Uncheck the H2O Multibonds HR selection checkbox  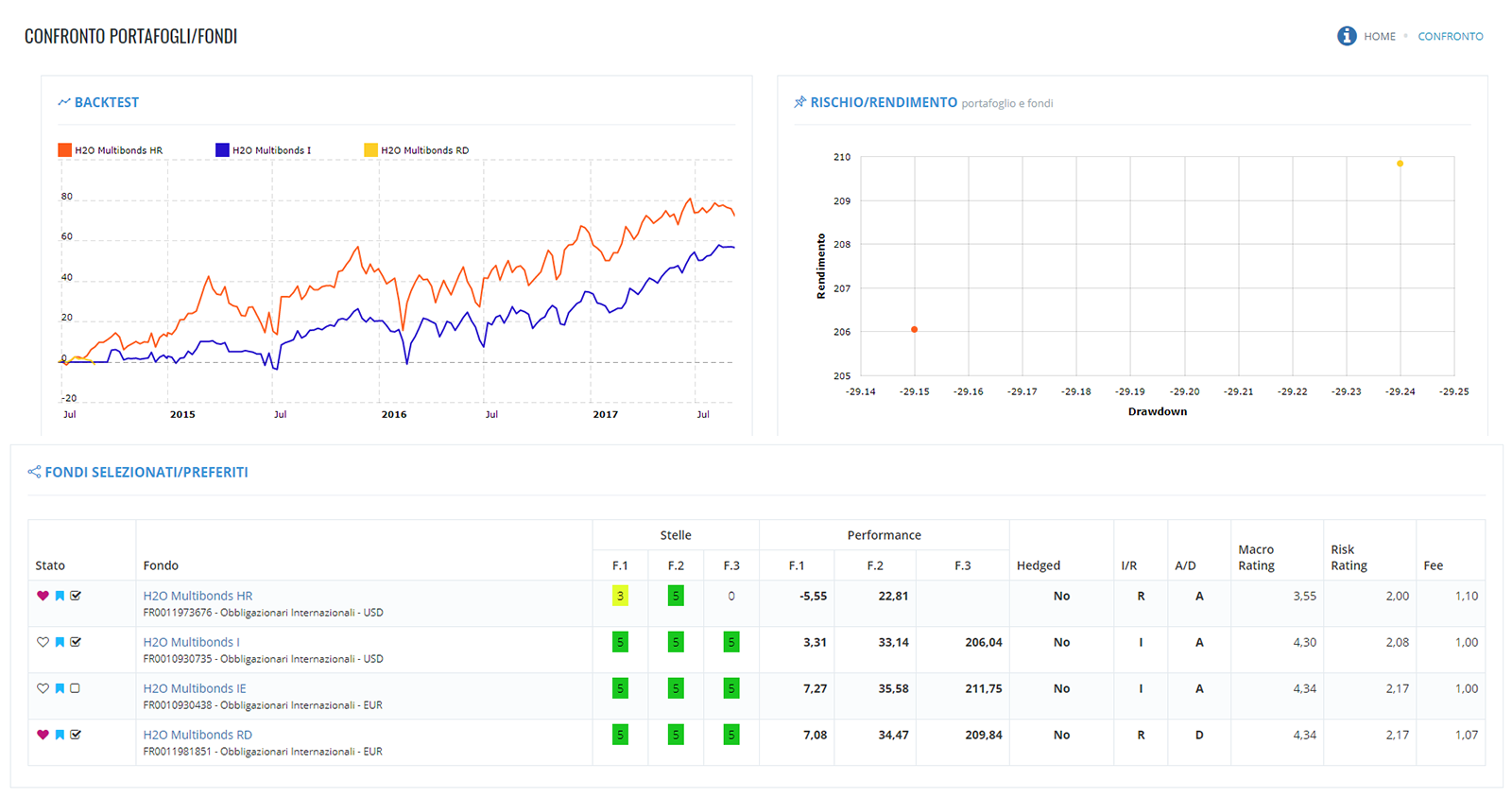76,596
